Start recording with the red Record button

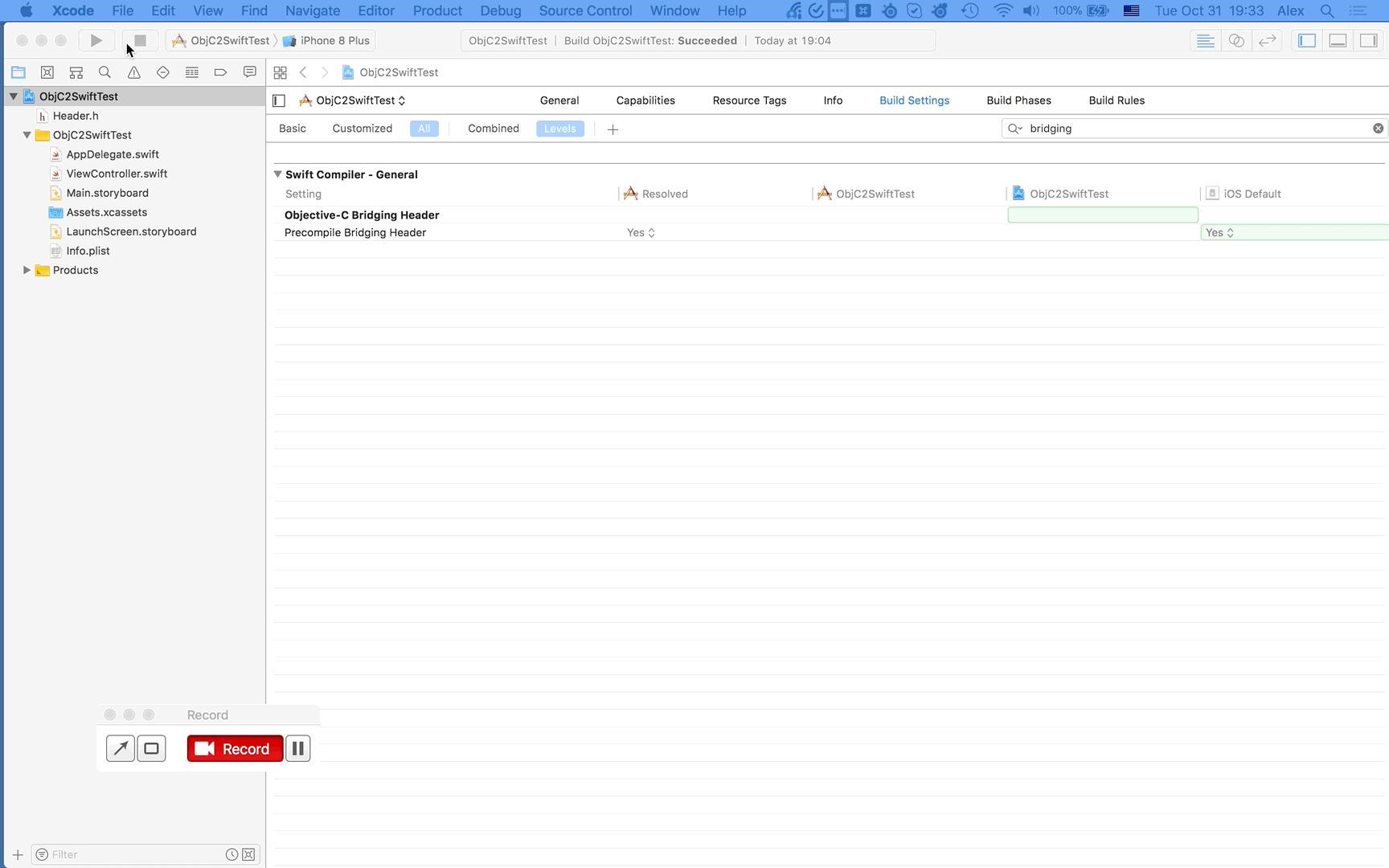(235, 748)
